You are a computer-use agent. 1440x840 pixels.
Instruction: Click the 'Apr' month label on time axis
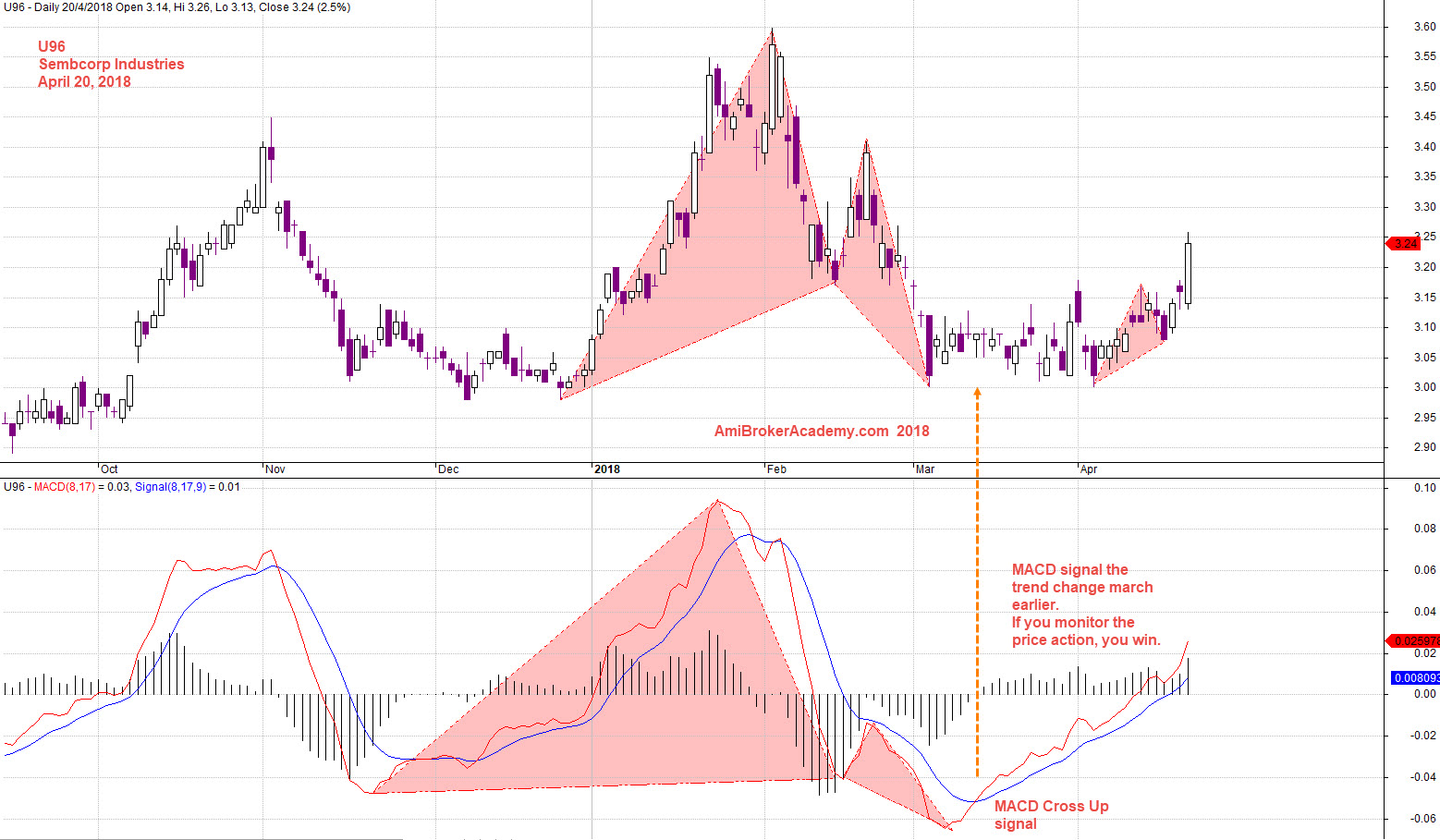pos(1089,469)
